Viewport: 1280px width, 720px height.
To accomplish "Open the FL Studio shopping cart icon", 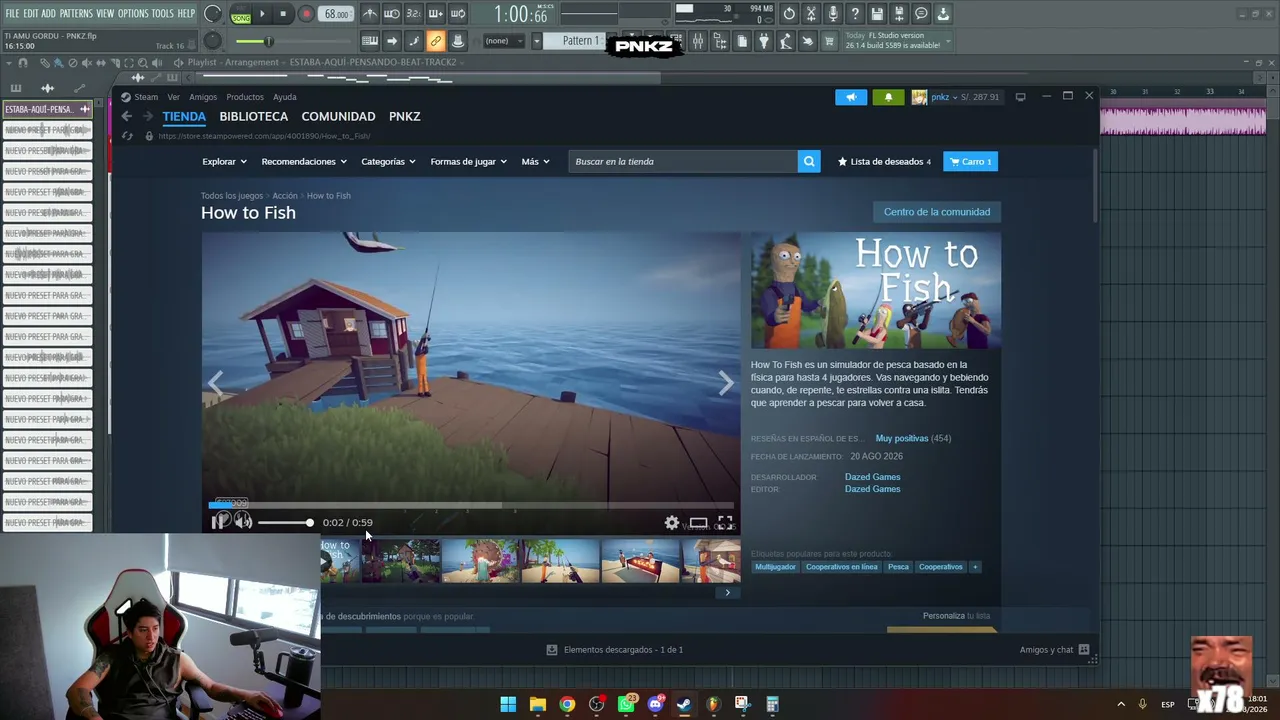I will (829, 41).
